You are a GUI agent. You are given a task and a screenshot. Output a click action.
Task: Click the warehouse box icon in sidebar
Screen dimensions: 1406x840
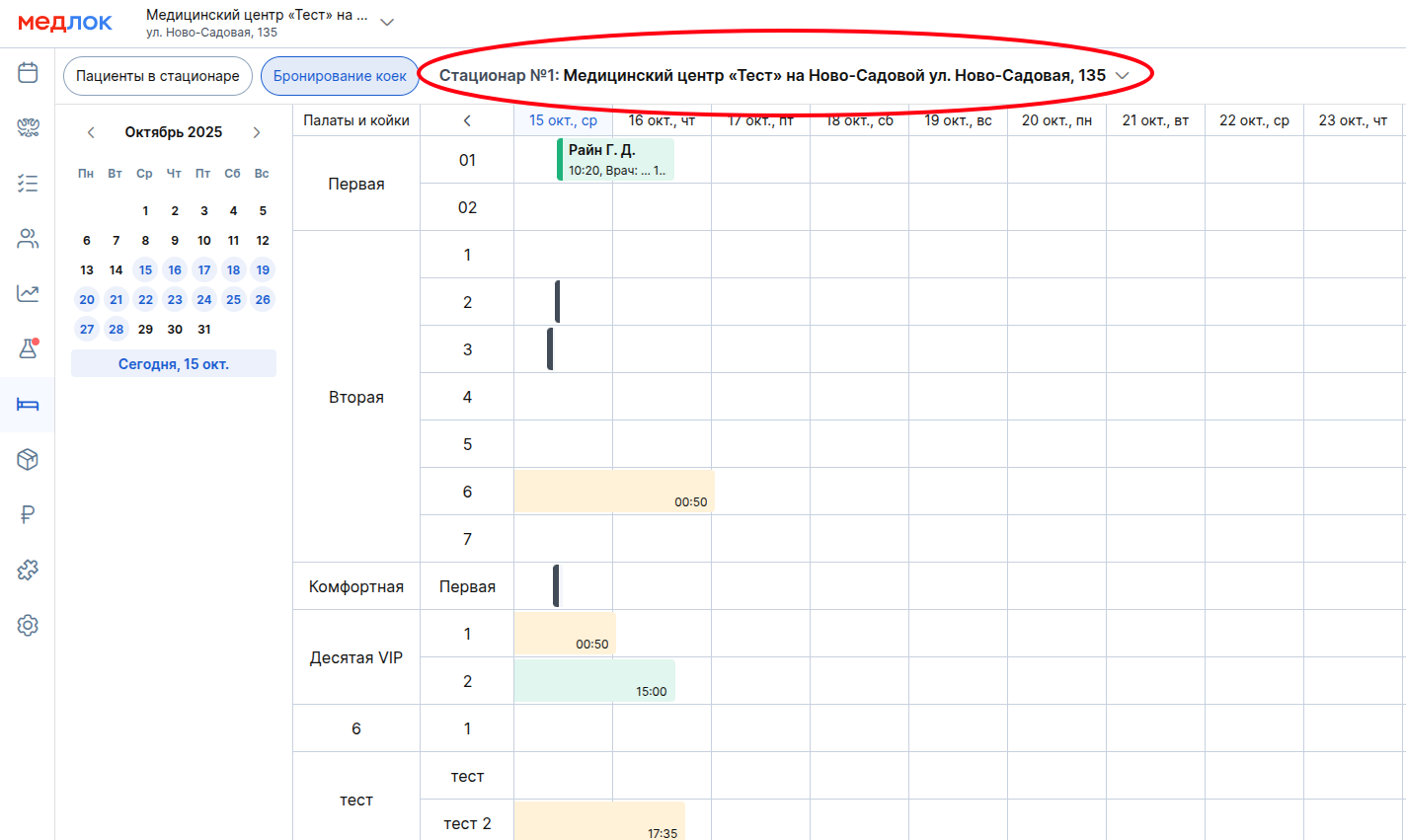28,459
